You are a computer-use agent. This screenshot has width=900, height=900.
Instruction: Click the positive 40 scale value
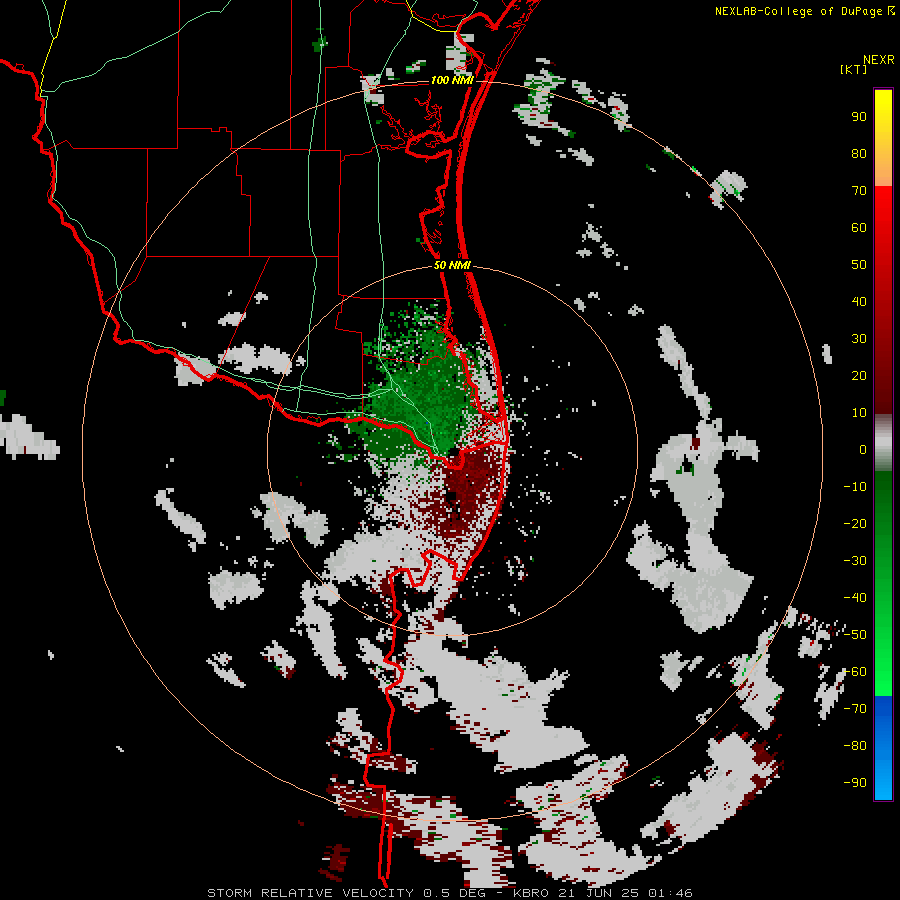[859, 302]
